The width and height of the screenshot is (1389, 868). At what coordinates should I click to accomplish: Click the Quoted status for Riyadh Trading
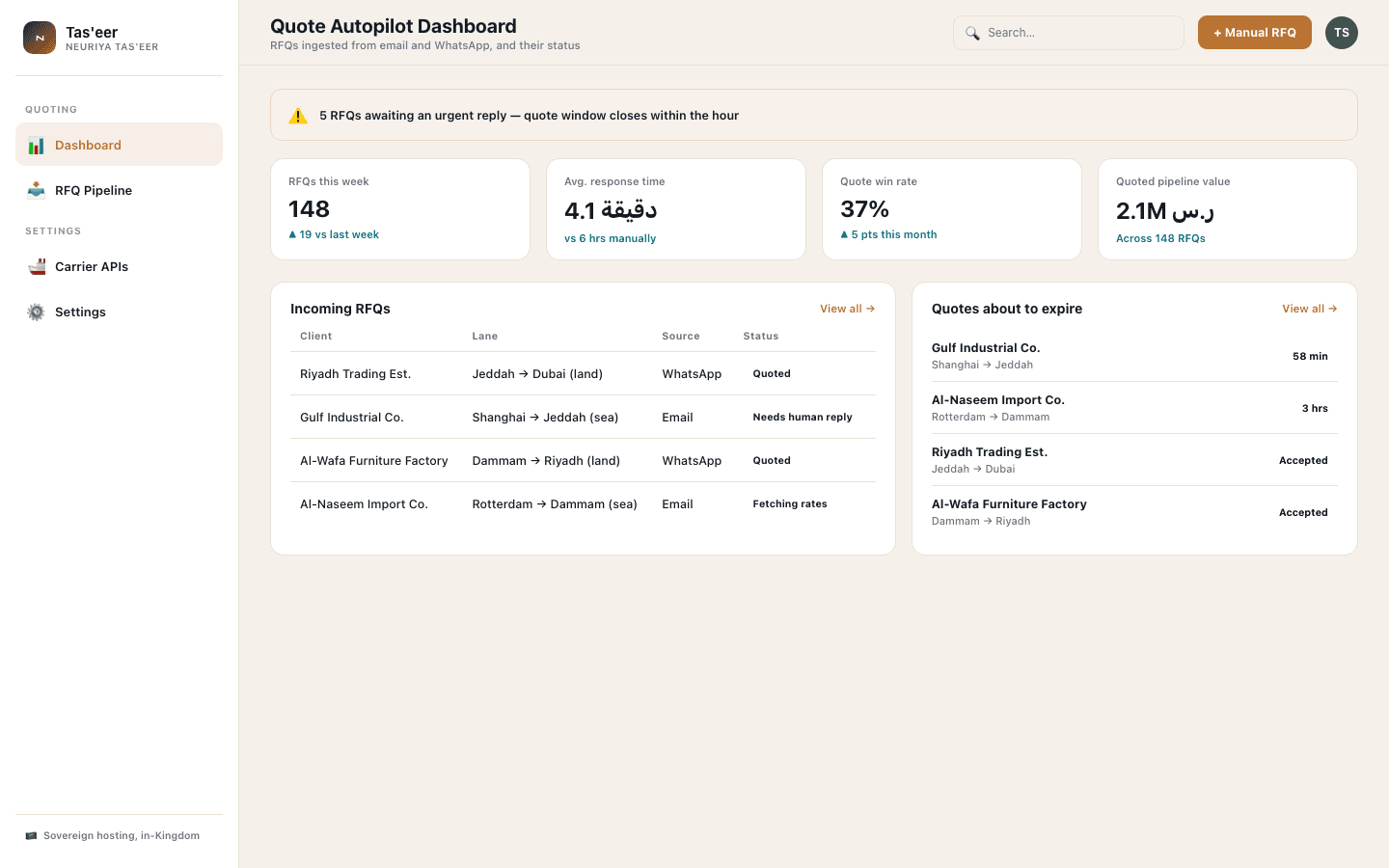point(772,374)
